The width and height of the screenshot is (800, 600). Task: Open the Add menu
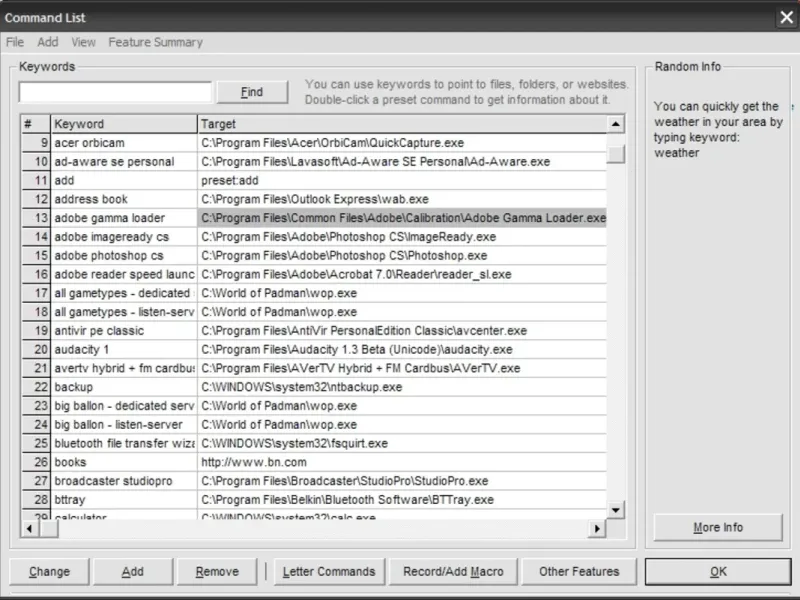pyautogui.click(x=47, y=42)
